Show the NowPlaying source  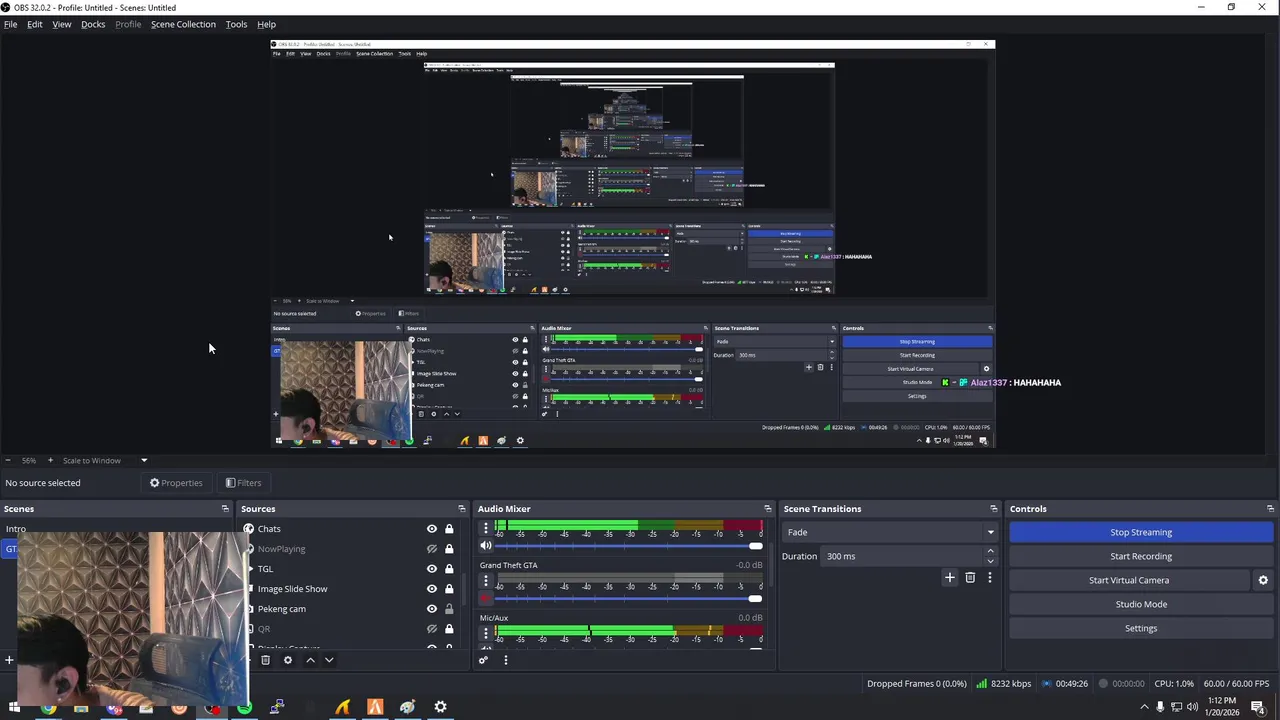coord(432,549)
